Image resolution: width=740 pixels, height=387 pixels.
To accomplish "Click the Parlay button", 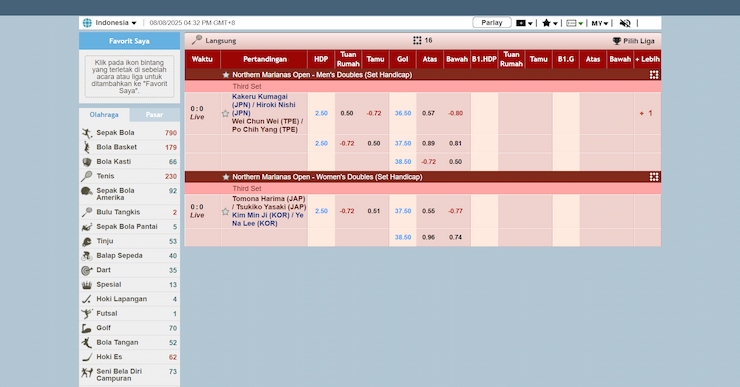I will click(x=492, y=23).
